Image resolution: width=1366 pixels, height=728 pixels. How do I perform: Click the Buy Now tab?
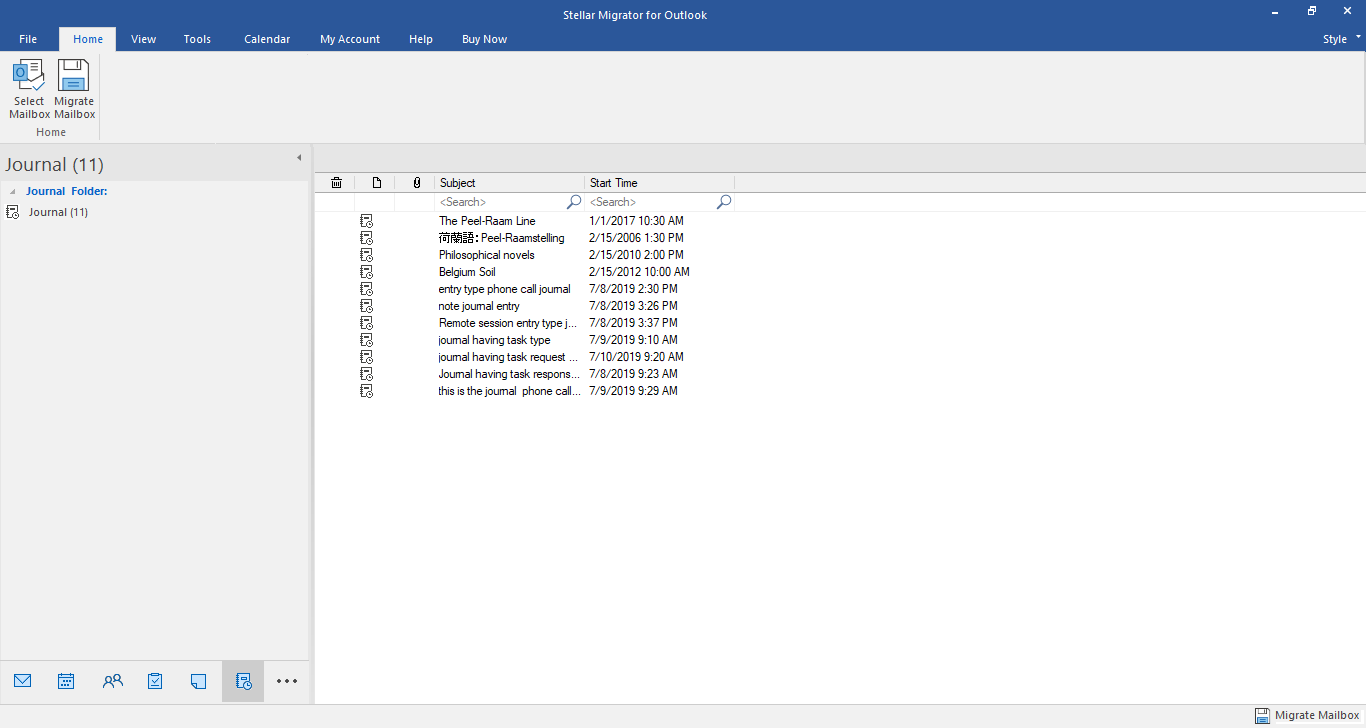(x=484, y=39)
